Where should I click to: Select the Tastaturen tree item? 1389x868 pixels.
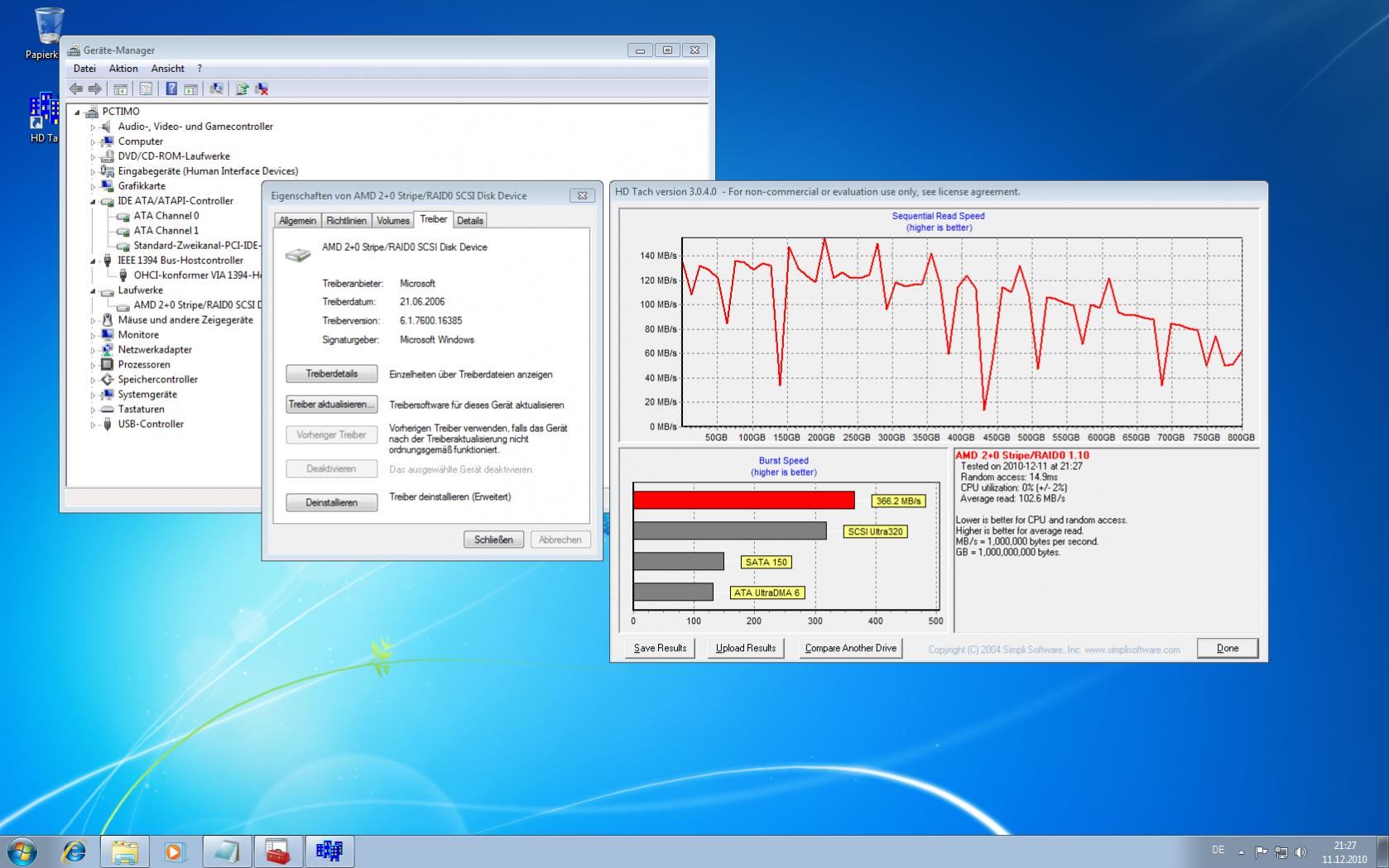click(141, 409)
